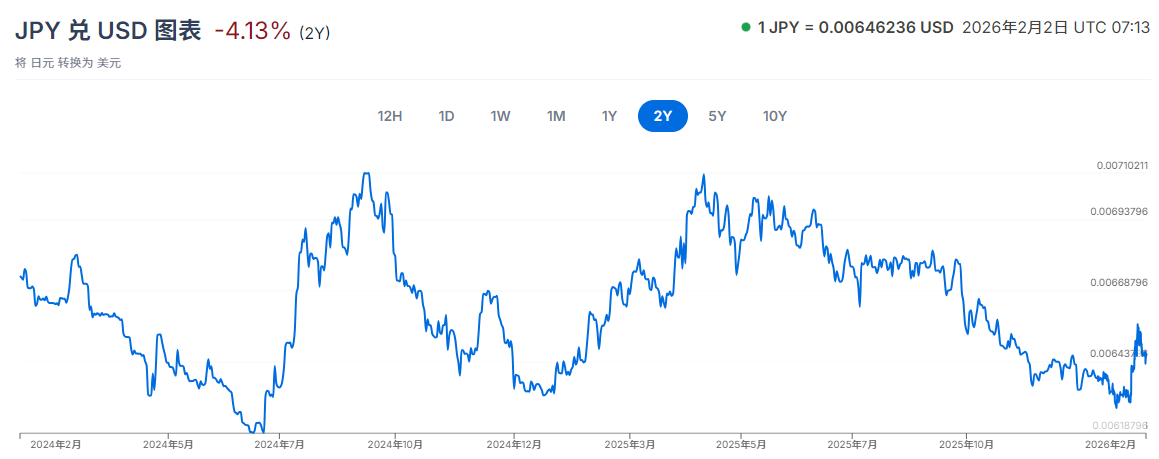Viewport: 1159px width, 459px height.
Task: Select the 5Y time range
Action: (717, 116)
